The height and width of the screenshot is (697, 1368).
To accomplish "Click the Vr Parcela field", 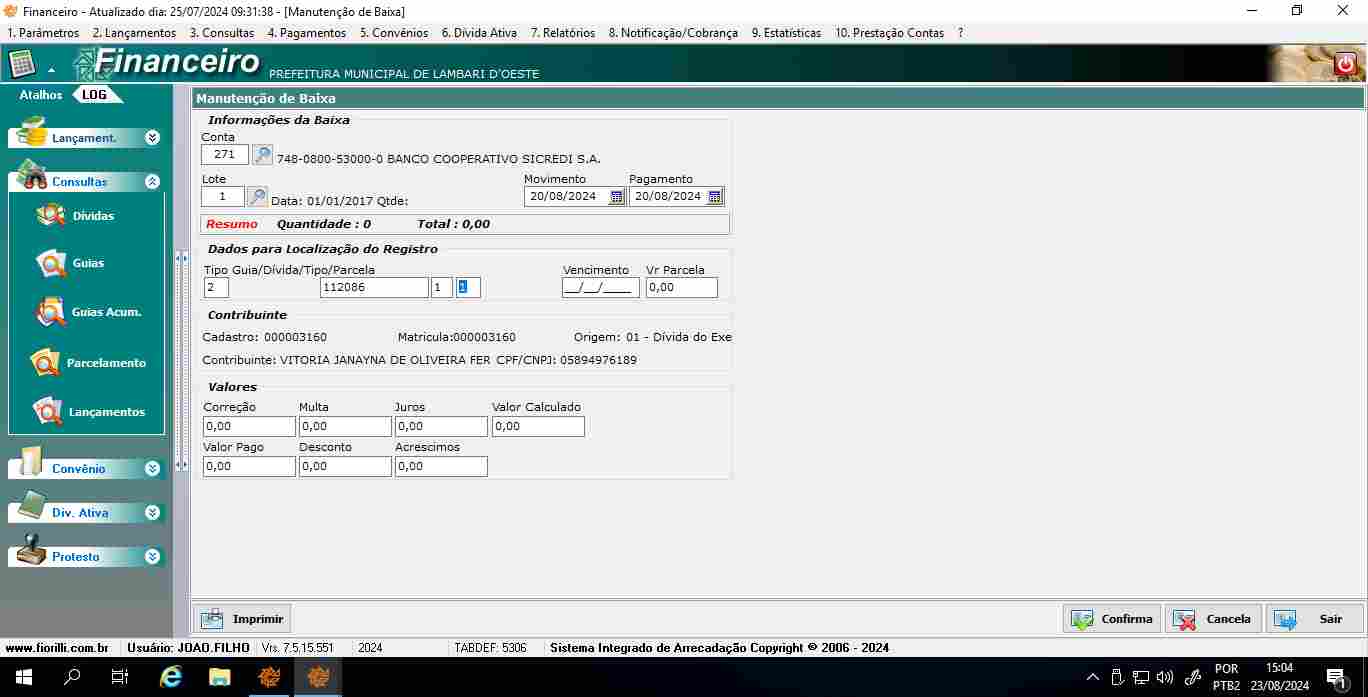I will [x=682, y=288].
